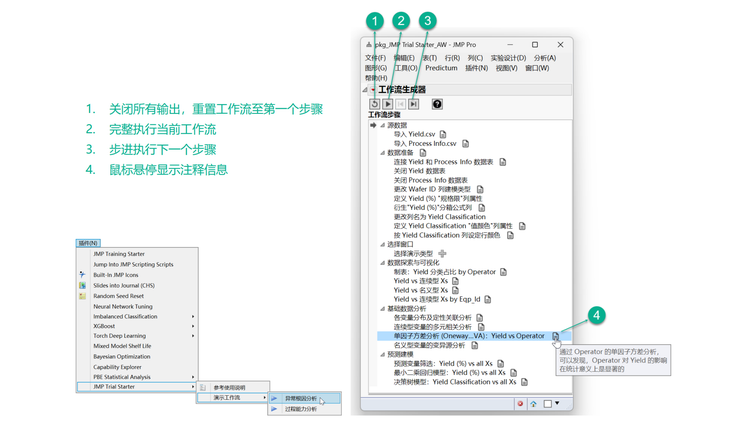Open the 演示工作流 submenu entry

coord(233,398)
